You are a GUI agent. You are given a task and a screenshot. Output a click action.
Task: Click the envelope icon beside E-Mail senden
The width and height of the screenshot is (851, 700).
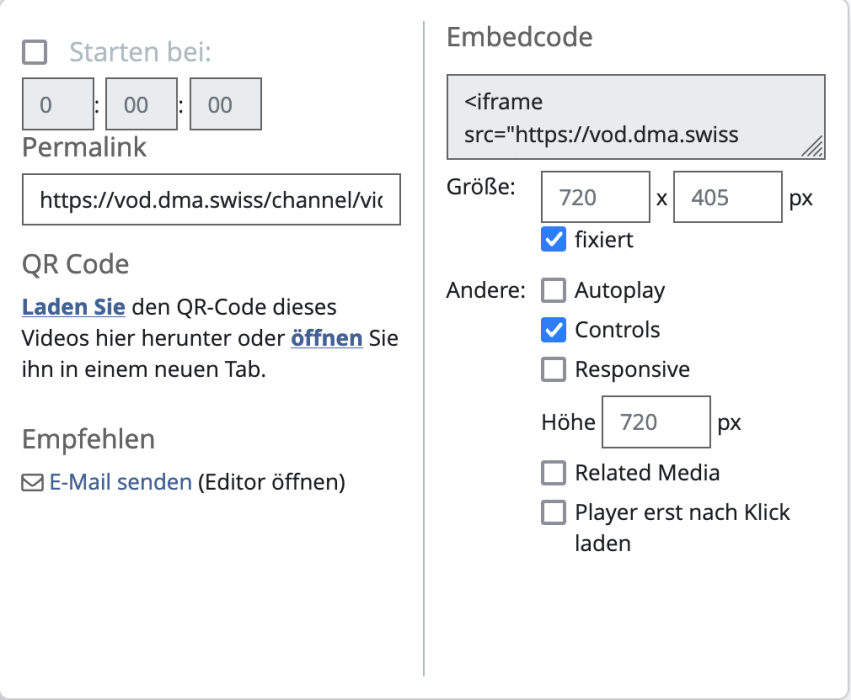33,483
